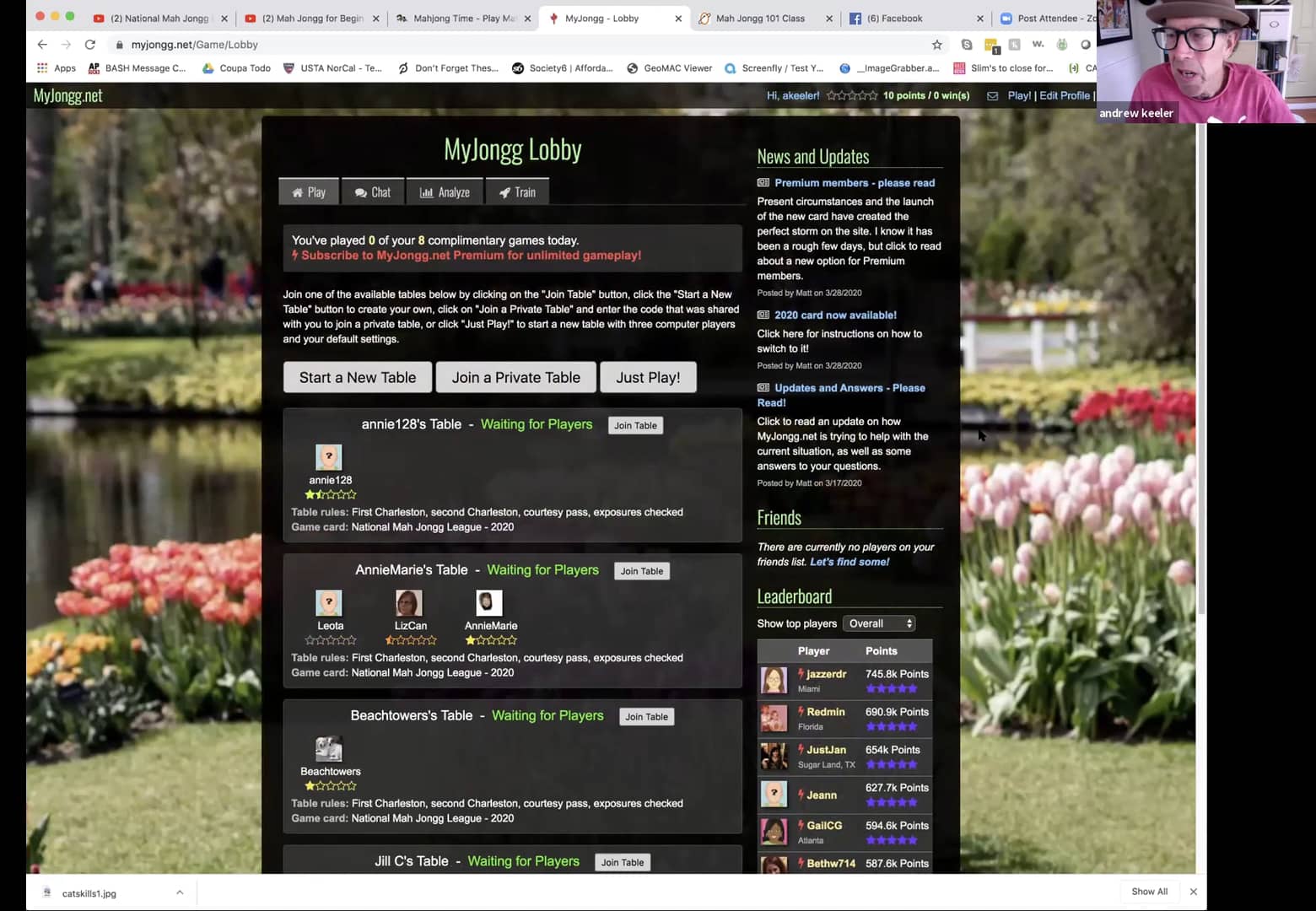Open 2020 card now available news link
The image size is (1316, 911).
pyautogui.click(x=835, y=315)
